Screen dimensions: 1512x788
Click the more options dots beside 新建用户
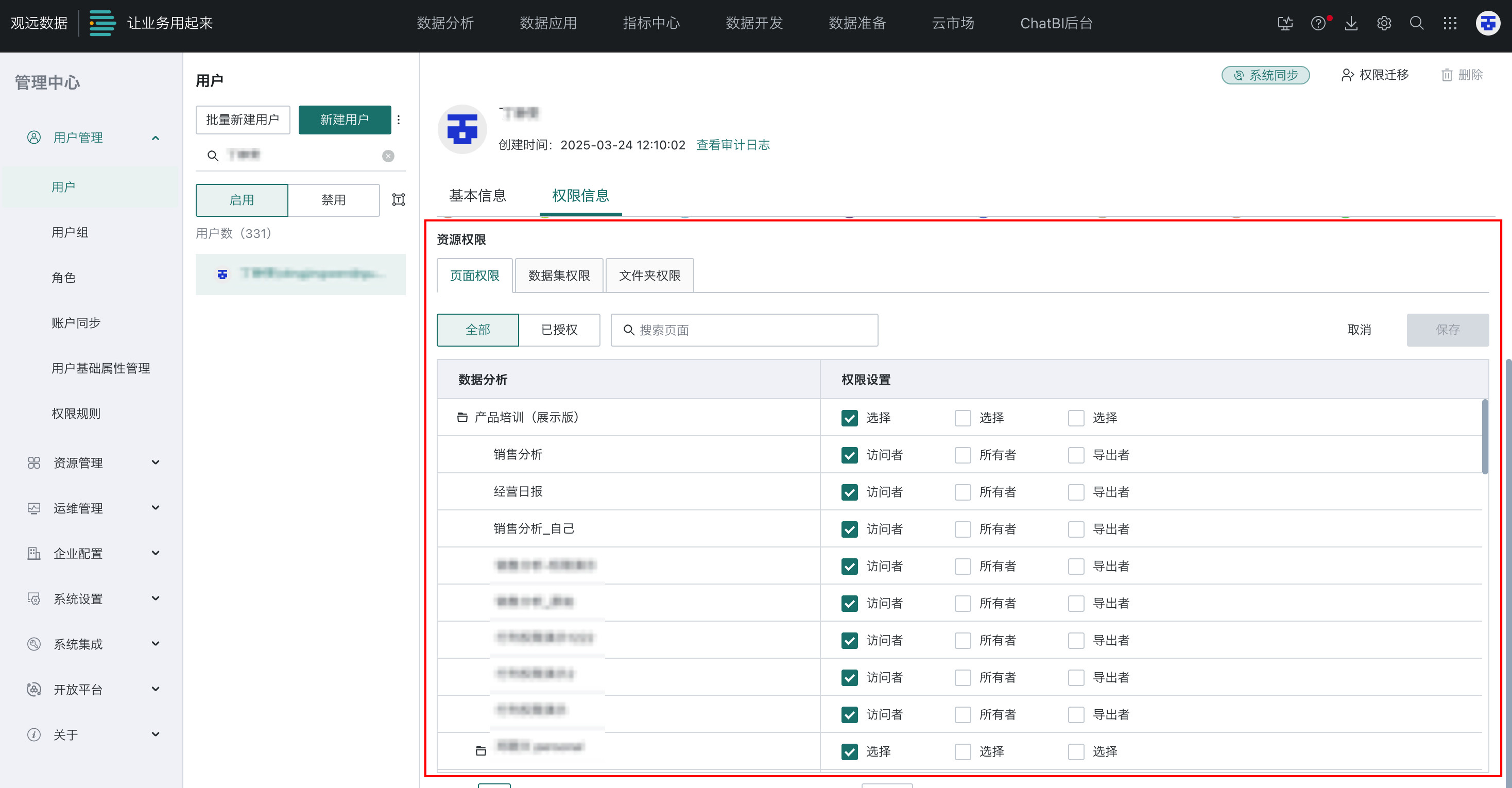(x=399, y=120)
